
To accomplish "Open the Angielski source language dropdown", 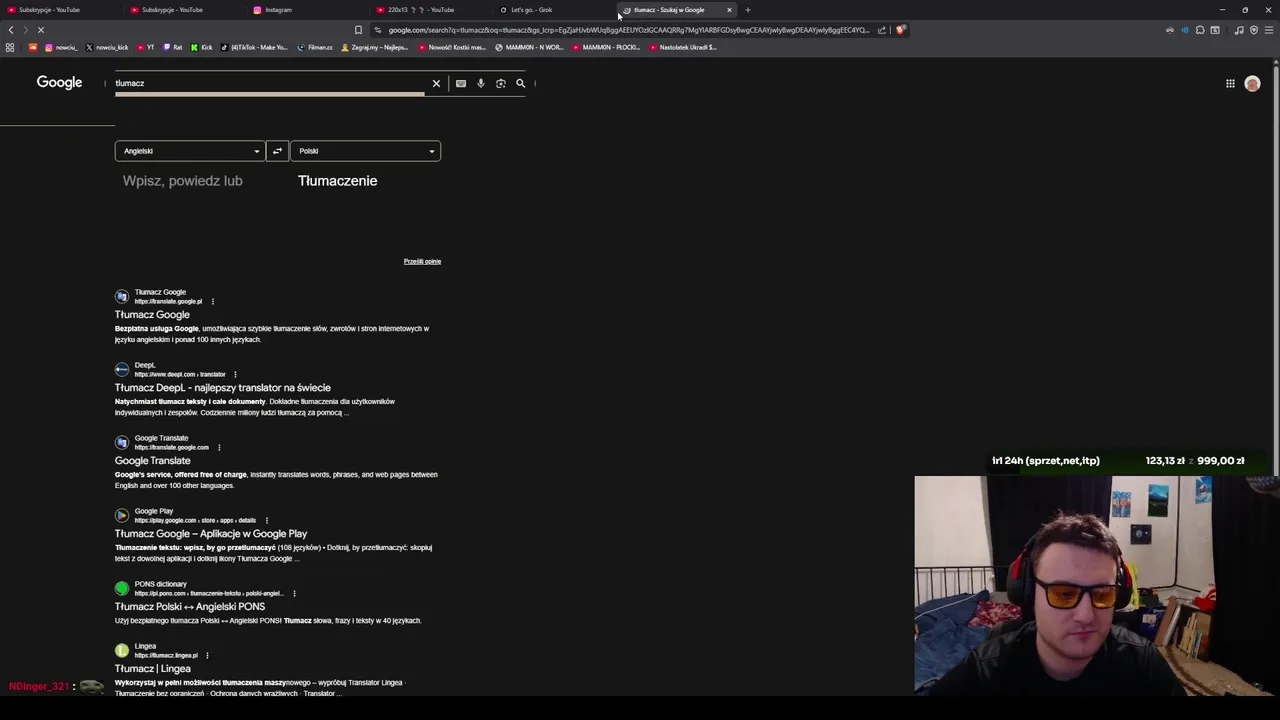I will click(190, 151).
